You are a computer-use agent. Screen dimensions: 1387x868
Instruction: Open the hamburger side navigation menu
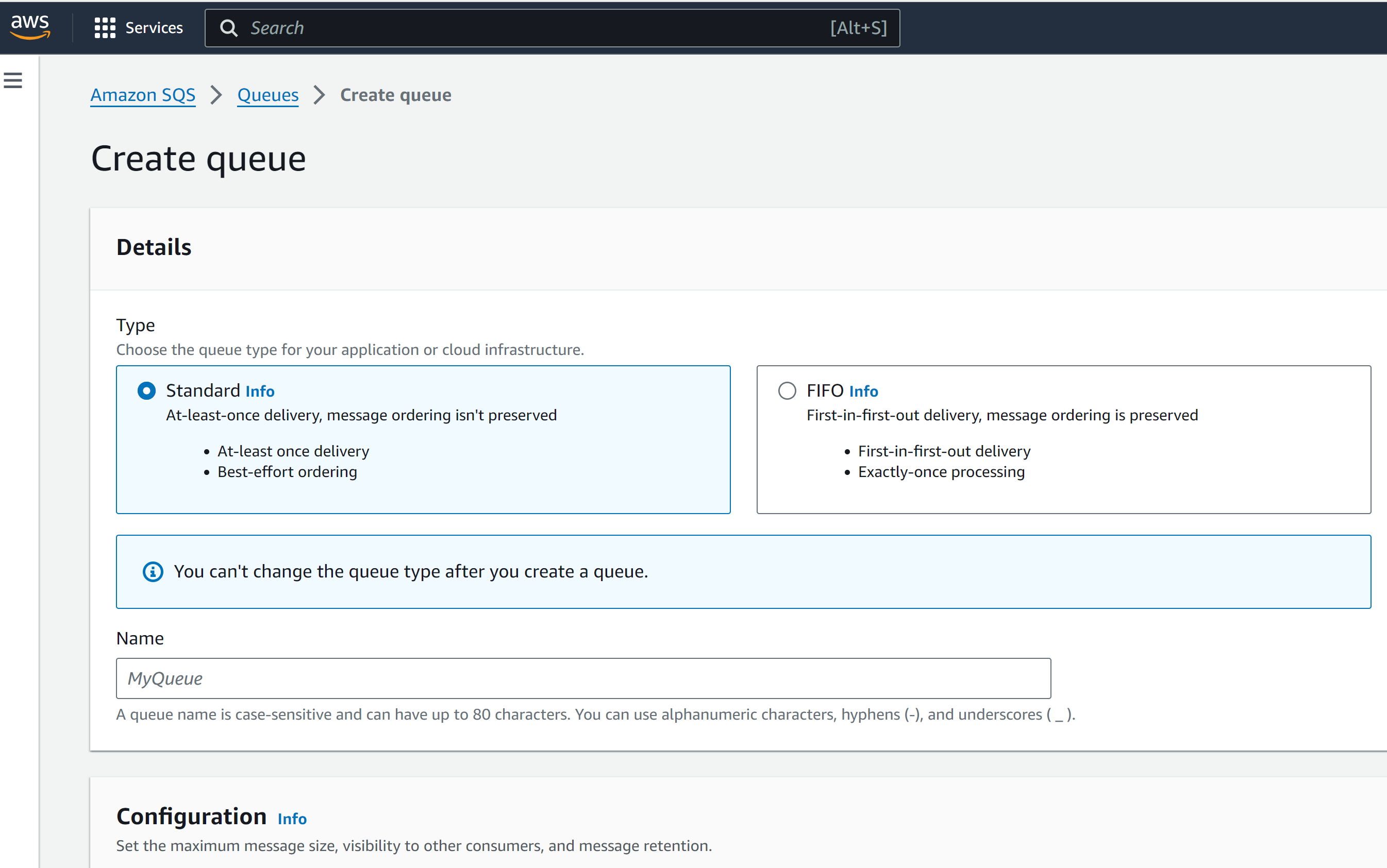13,80
